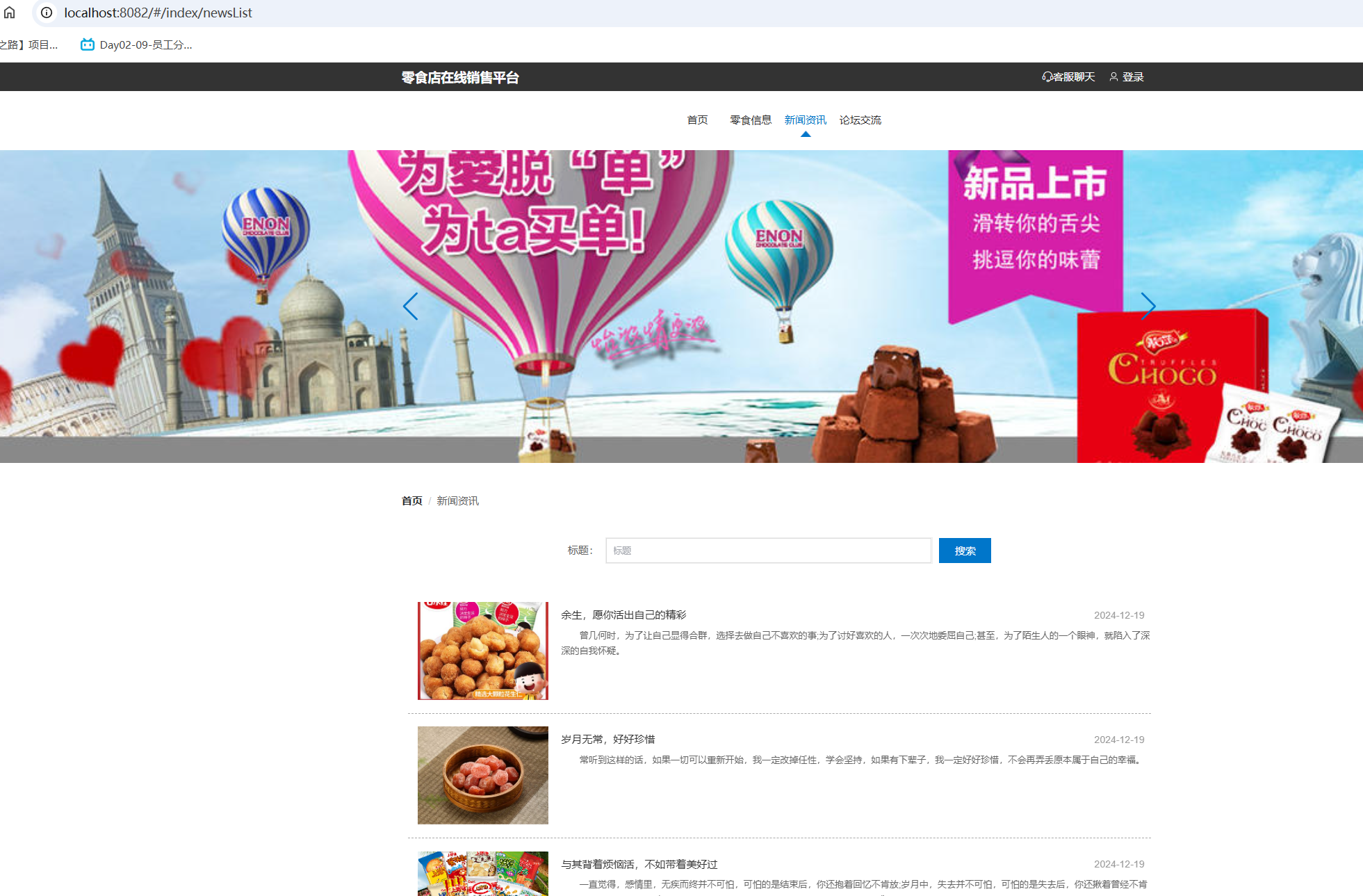The image size is (1363, 896).
Task: Click the 零食店在线销售平台 site title
Action: click(460, 78)
